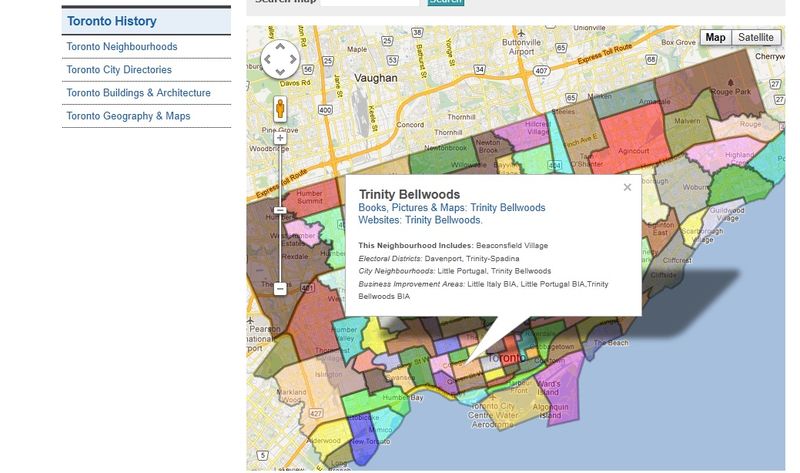Image resolution: width=800 pixels, height=473 pixels.
Task: Click the zoom slider handle on the track
Action: pyautogui.click(x=280, y=210)
